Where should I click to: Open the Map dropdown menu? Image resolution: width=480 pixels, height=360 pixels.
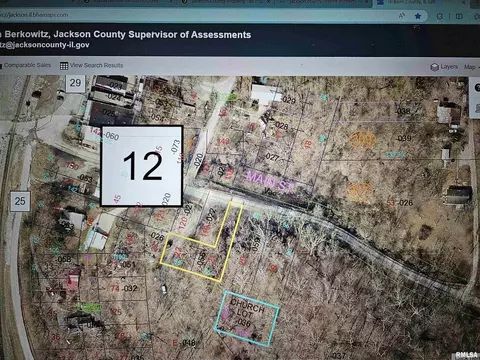pyautogui.click(x=472, y=67)
